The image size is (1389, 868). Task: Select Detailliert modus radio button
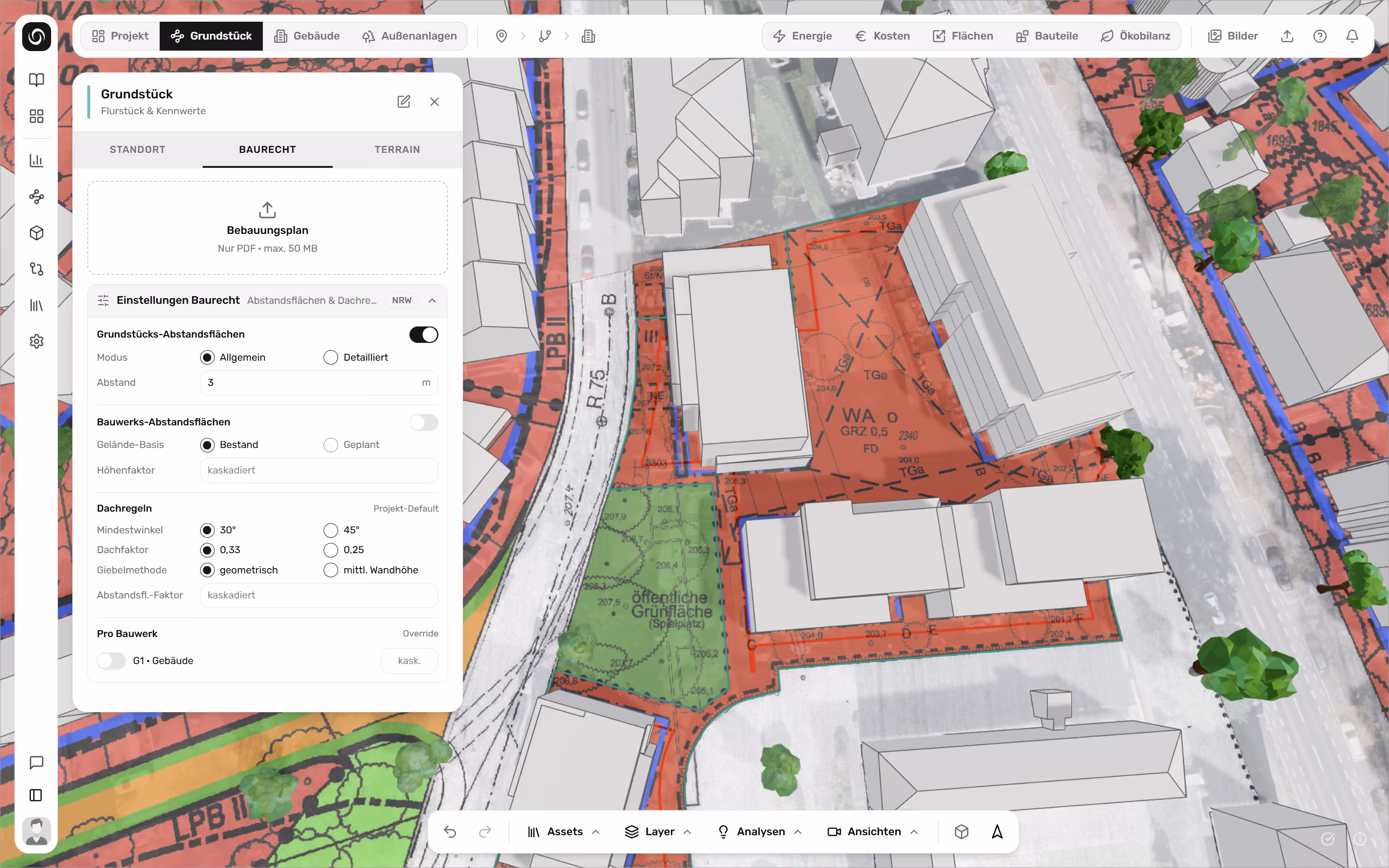click(330, 358)
